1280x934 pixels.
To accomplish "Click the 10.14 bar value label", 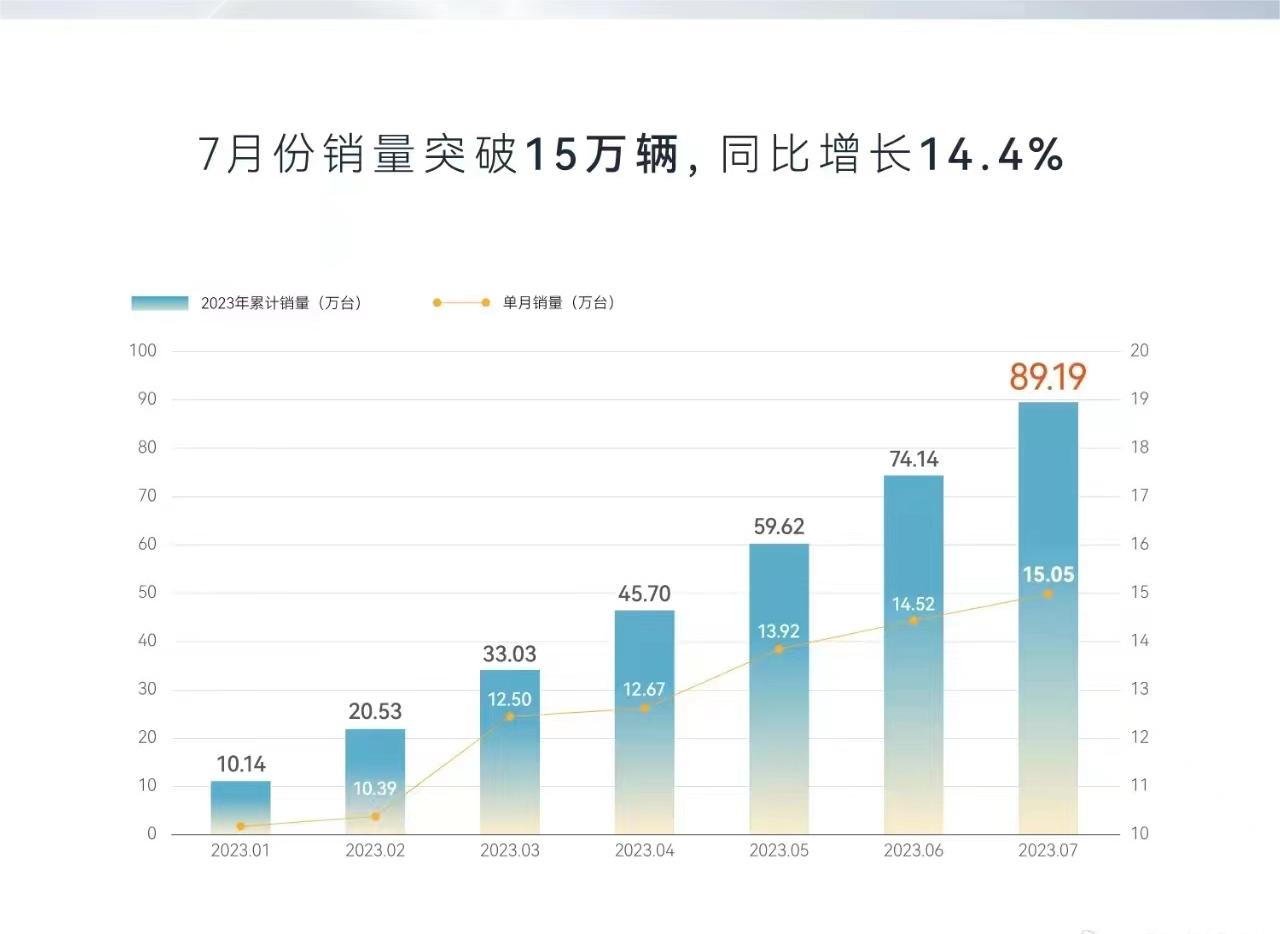I will point(241,765).
